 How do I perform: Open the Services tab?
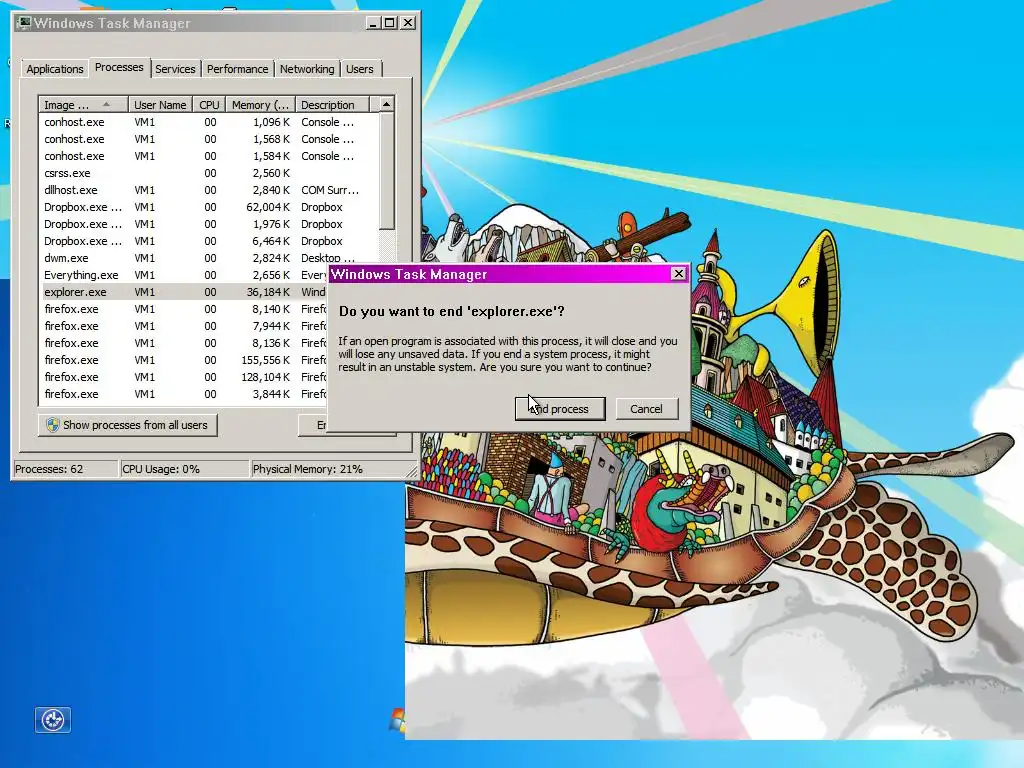pos(175,69)
